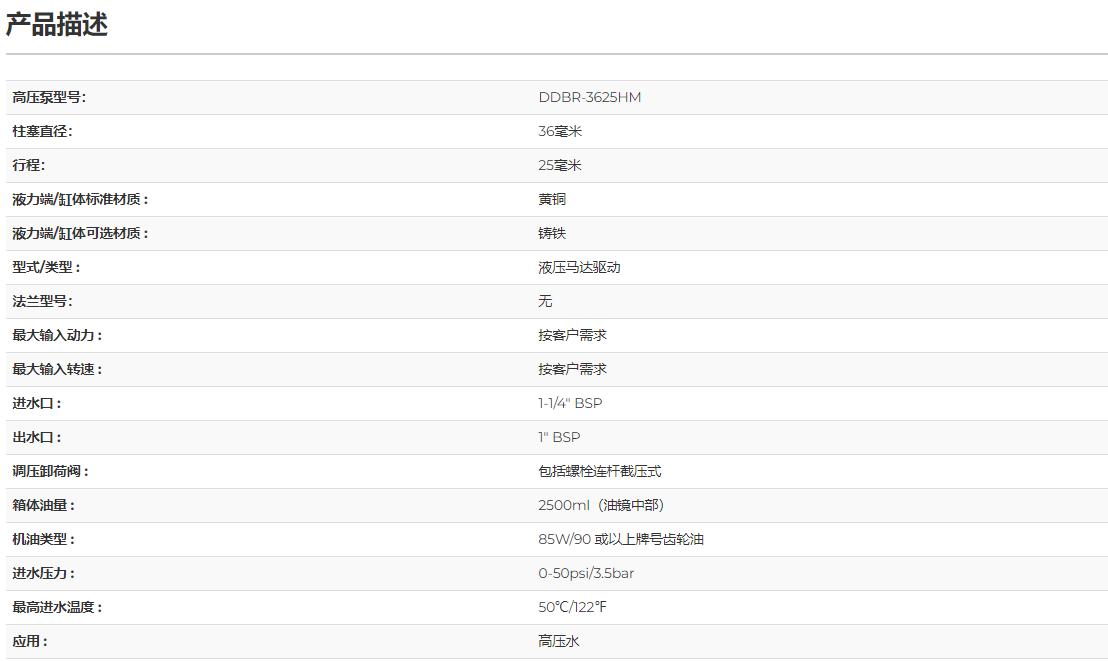Select the 1-1/4" BSP inlet value
The height and width of the screenshot is (661, 1108).
570,403
